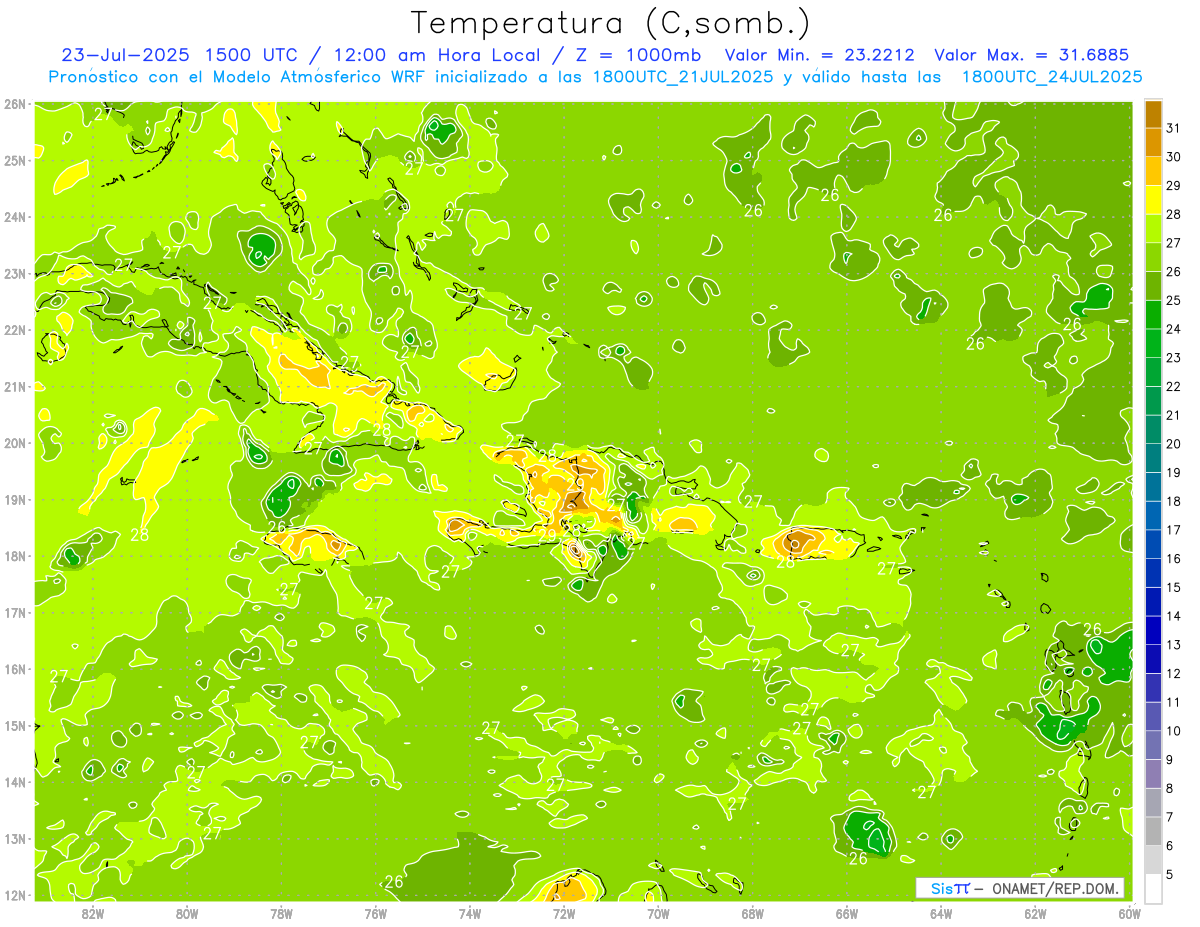
Task: Pick the orange colorbar segment between 30 and 31
Action: (x=1153, y=142)
